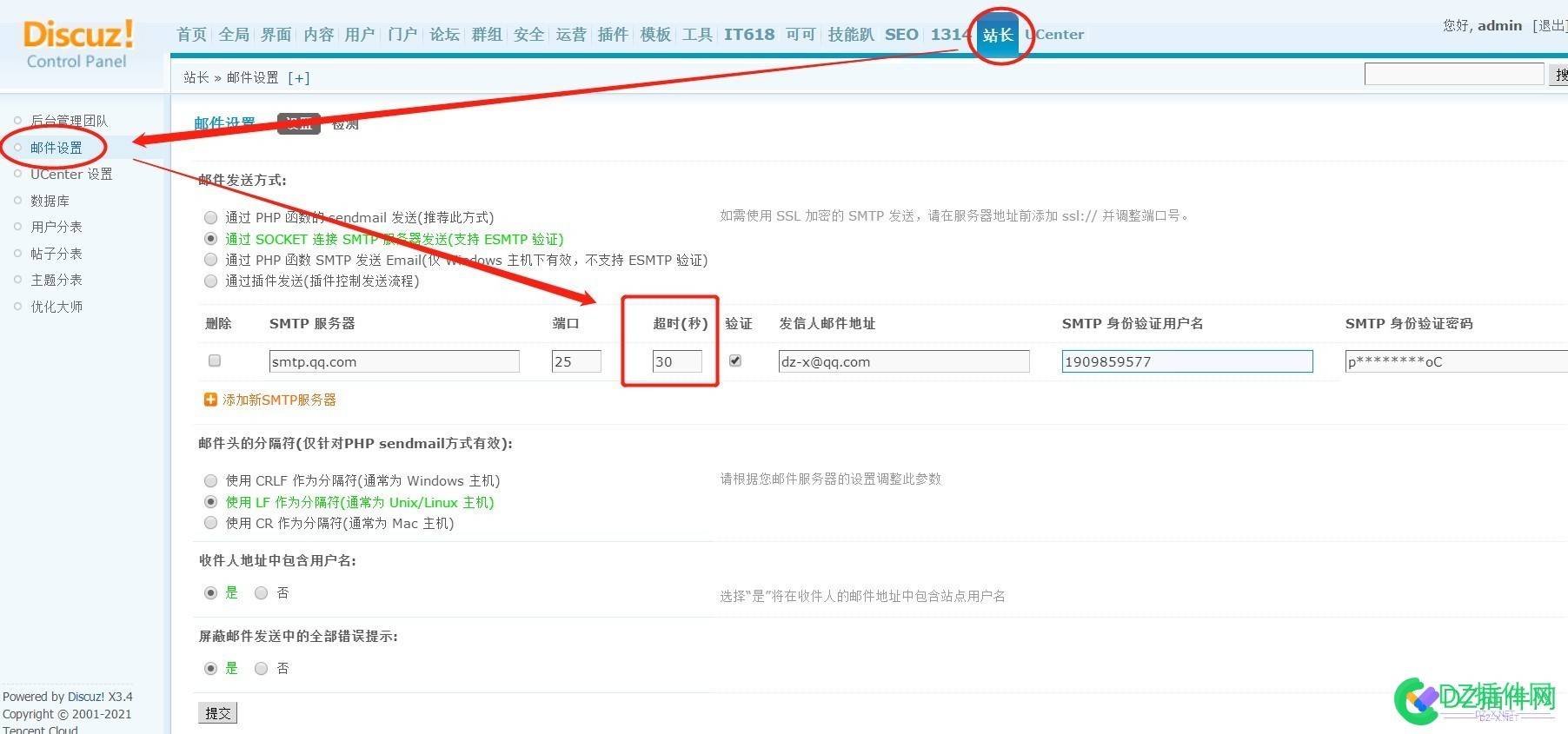1568x734 pixels.
Task: Open the 技能趴 menu
Action: [851, 35]
